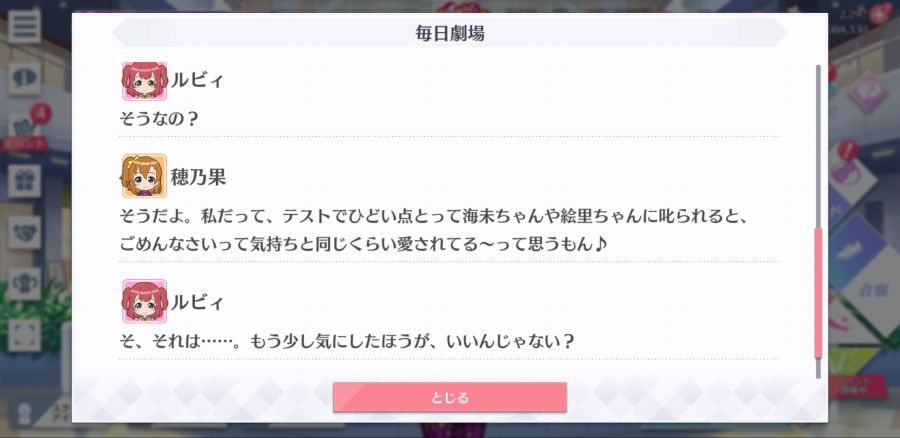Tap the handshake icon in sidebar
This screenshot has width=900, height=438.
(x=25, y=232)
